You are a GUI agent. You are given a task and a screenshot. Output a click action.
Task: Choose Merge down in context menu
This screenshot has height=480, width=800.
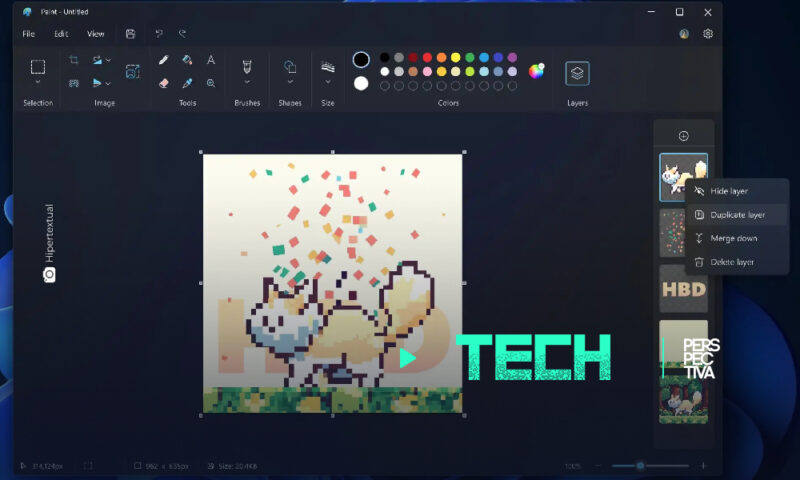point(737,238)
